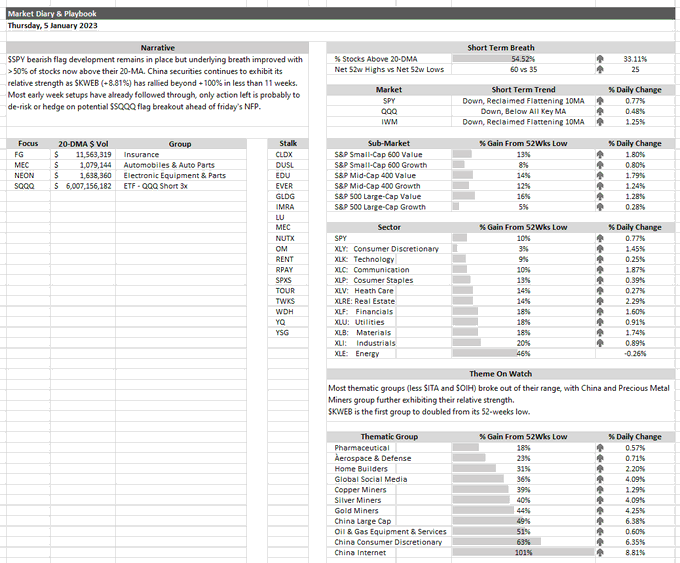Screen dimensions: 680x563
Task: Select the Aerospace & Defense row label
Action: point(373,458)
